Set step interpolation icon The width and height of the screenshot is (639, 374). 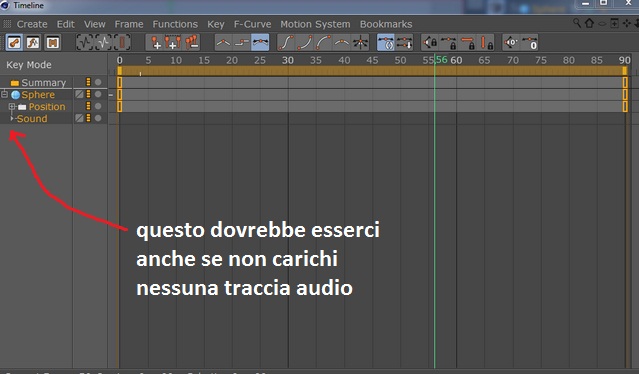[x=242, y=42]
